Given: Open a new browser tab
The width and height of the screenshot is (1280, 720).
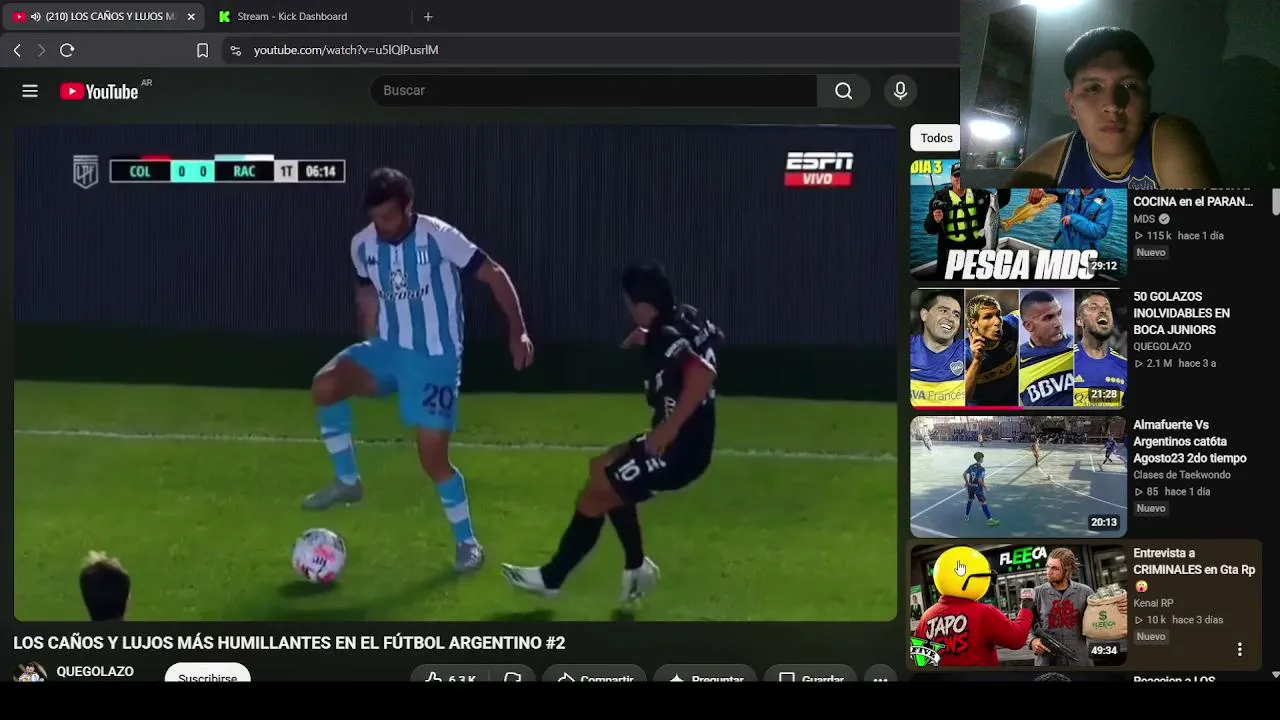Looking at the screenshot, I should [x=428, y=17].
